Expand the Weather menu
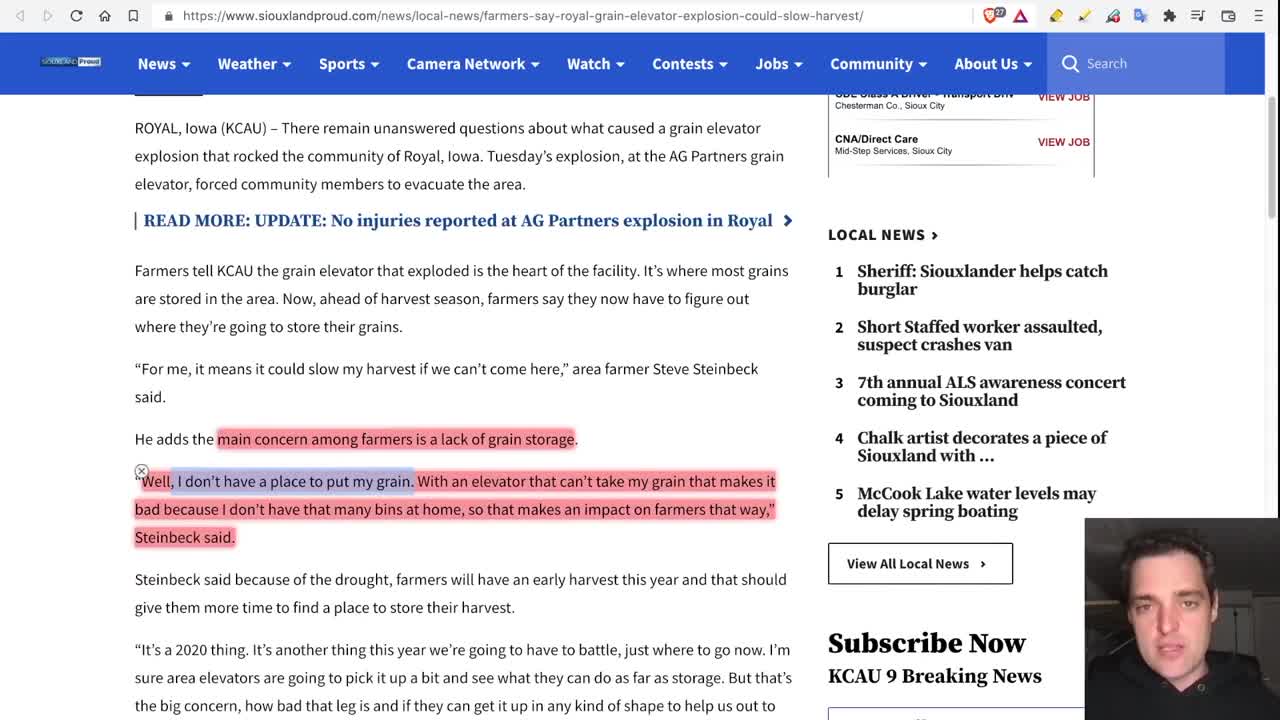 (x=254, y=63)
